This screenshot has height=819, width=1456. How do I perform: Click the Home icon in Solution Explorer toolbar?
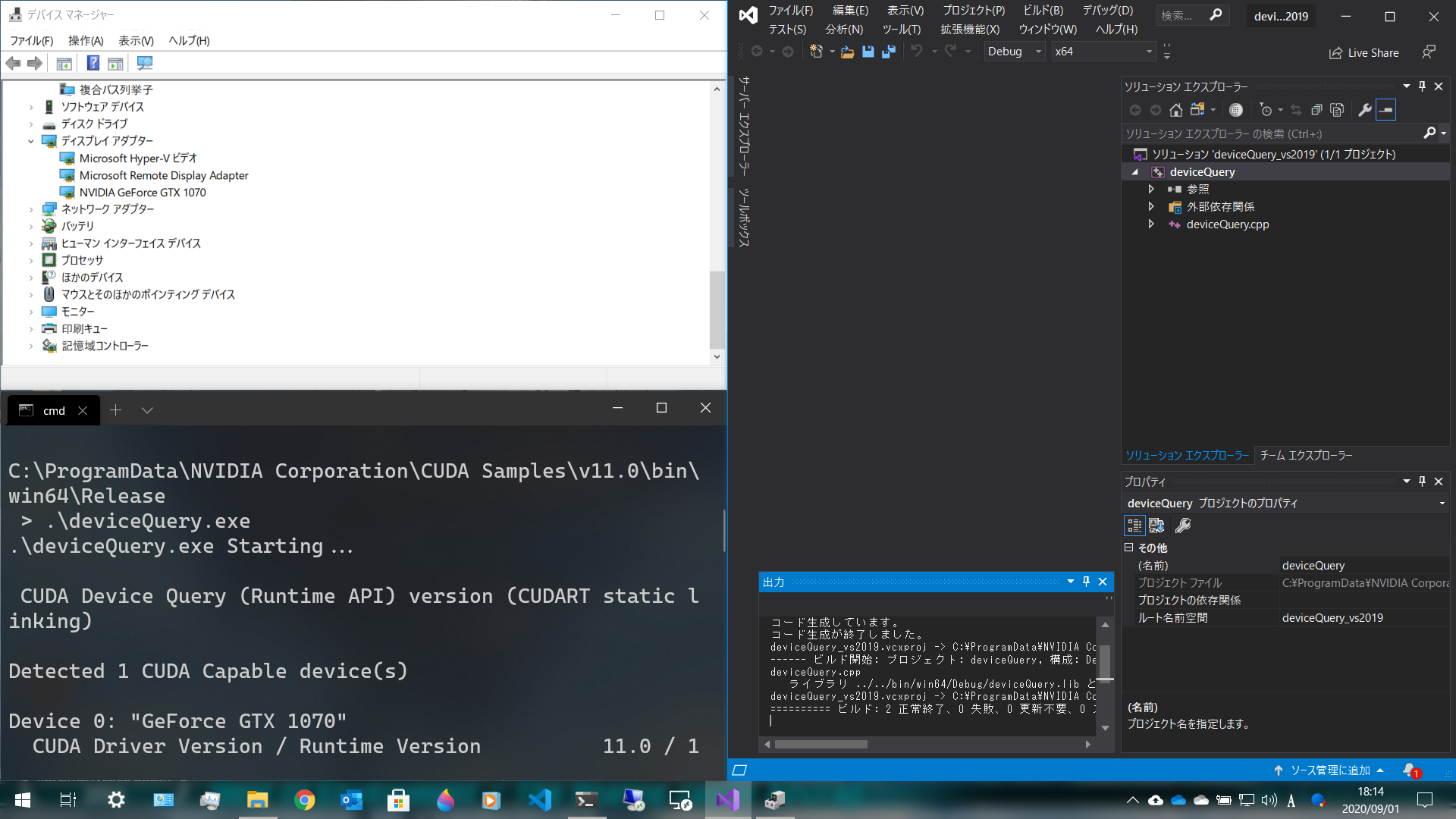1175,110
